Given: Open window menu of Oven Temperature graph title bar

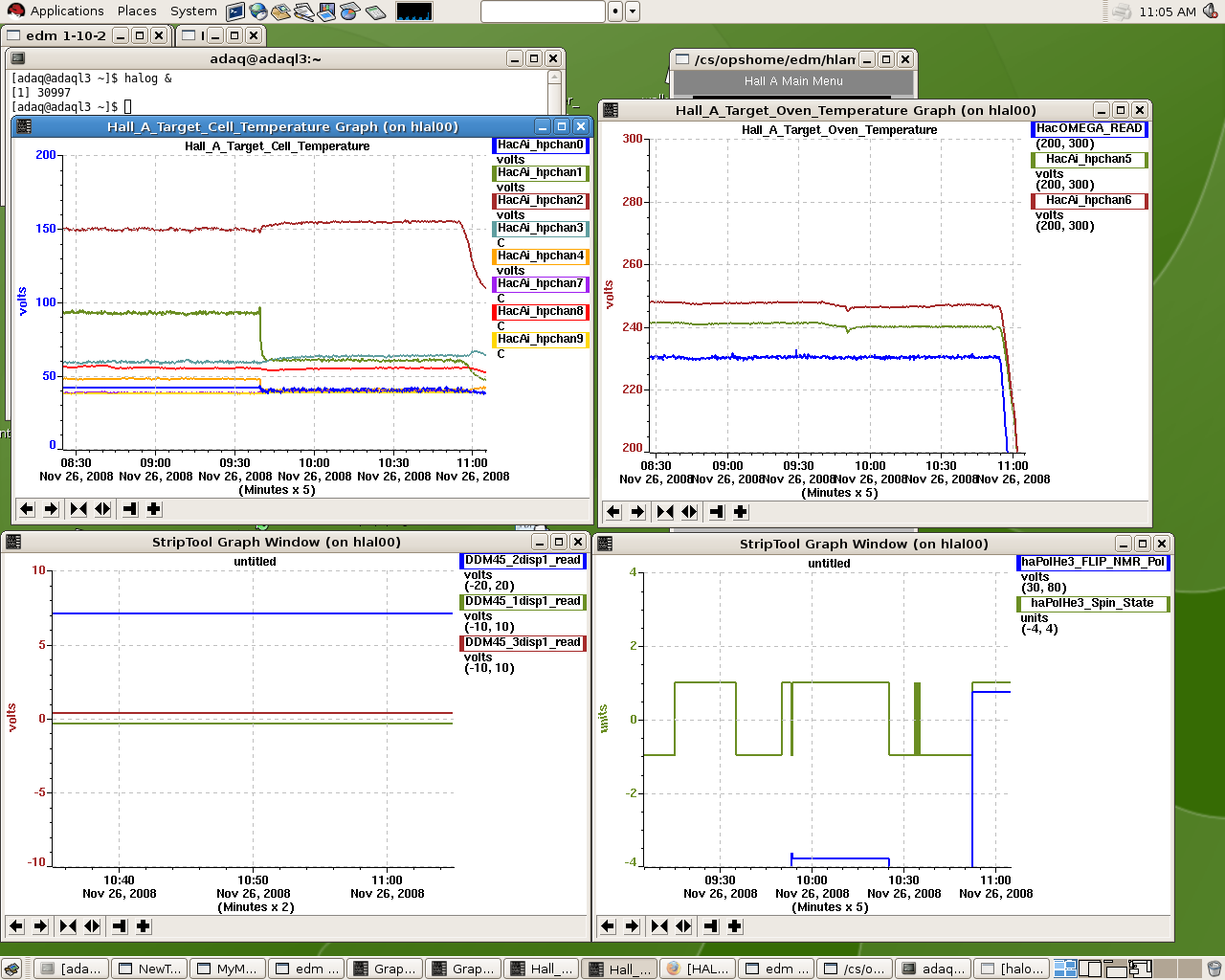Looking at the screenshot, I should 612,110.
